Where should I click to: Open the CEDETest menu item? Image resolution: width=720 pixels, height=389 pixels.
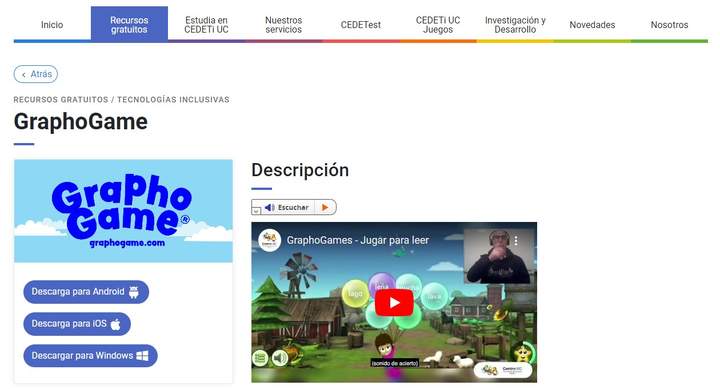pos(360,25)
